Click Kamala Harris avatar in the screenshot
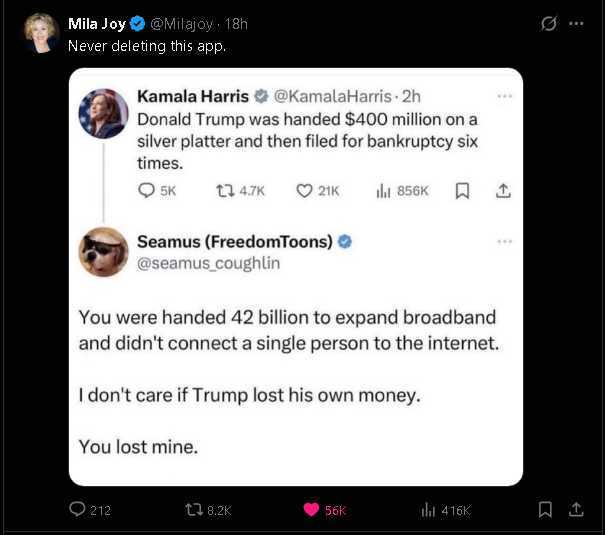 coord(104,113)
